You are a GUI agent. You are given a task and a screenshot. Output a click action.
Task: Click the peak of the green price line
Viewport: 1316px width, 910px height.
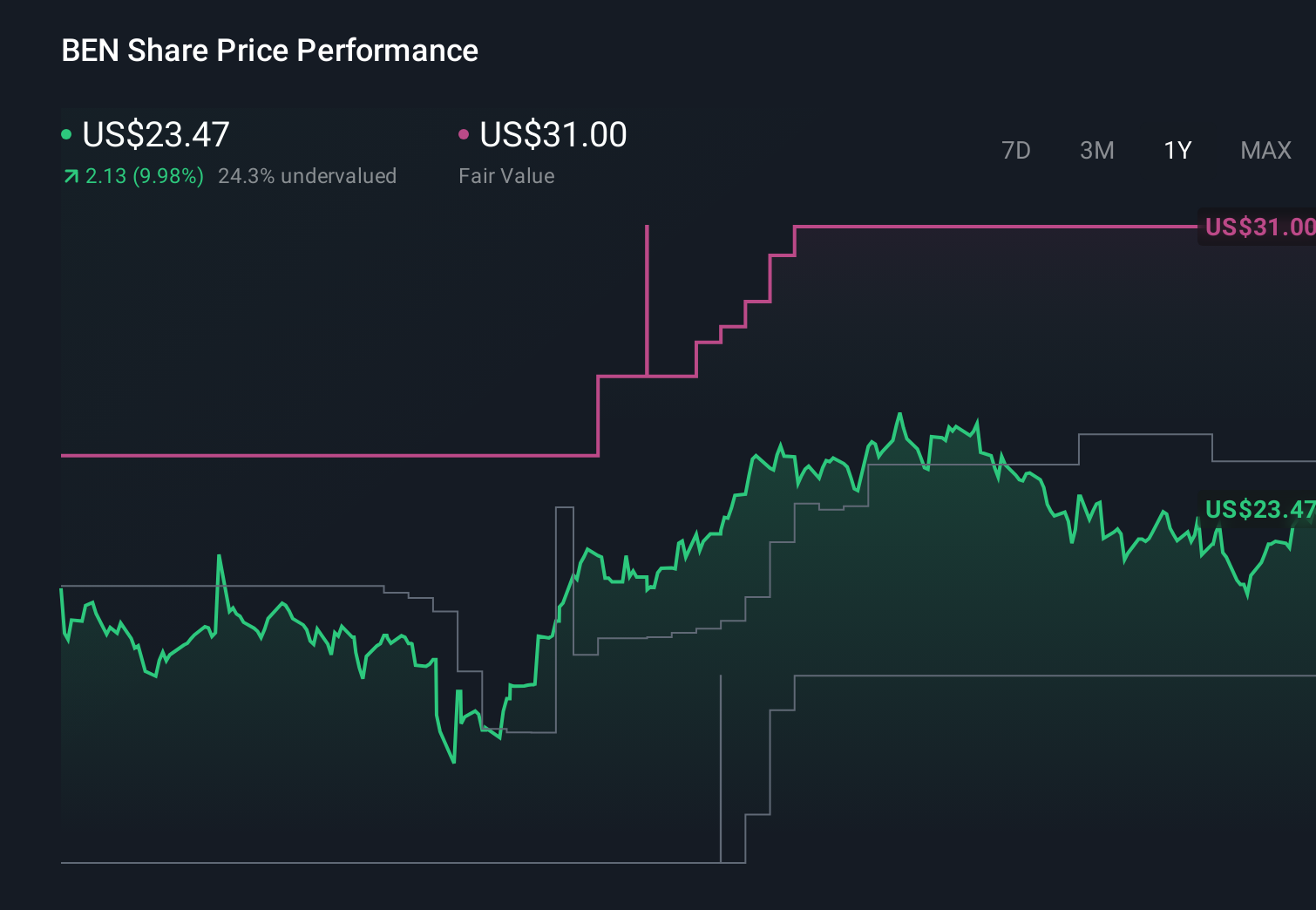(x=900, y=414)
